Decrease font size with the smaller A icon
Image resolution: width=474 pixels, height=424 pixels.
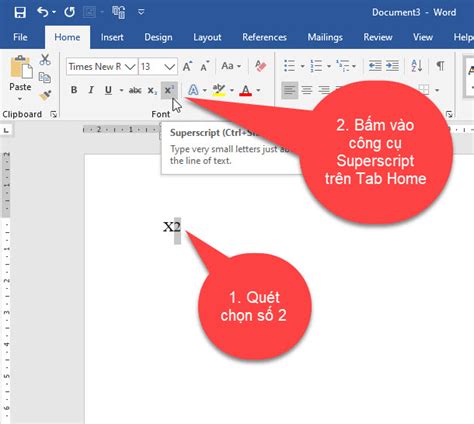click(x=205, y=66)
